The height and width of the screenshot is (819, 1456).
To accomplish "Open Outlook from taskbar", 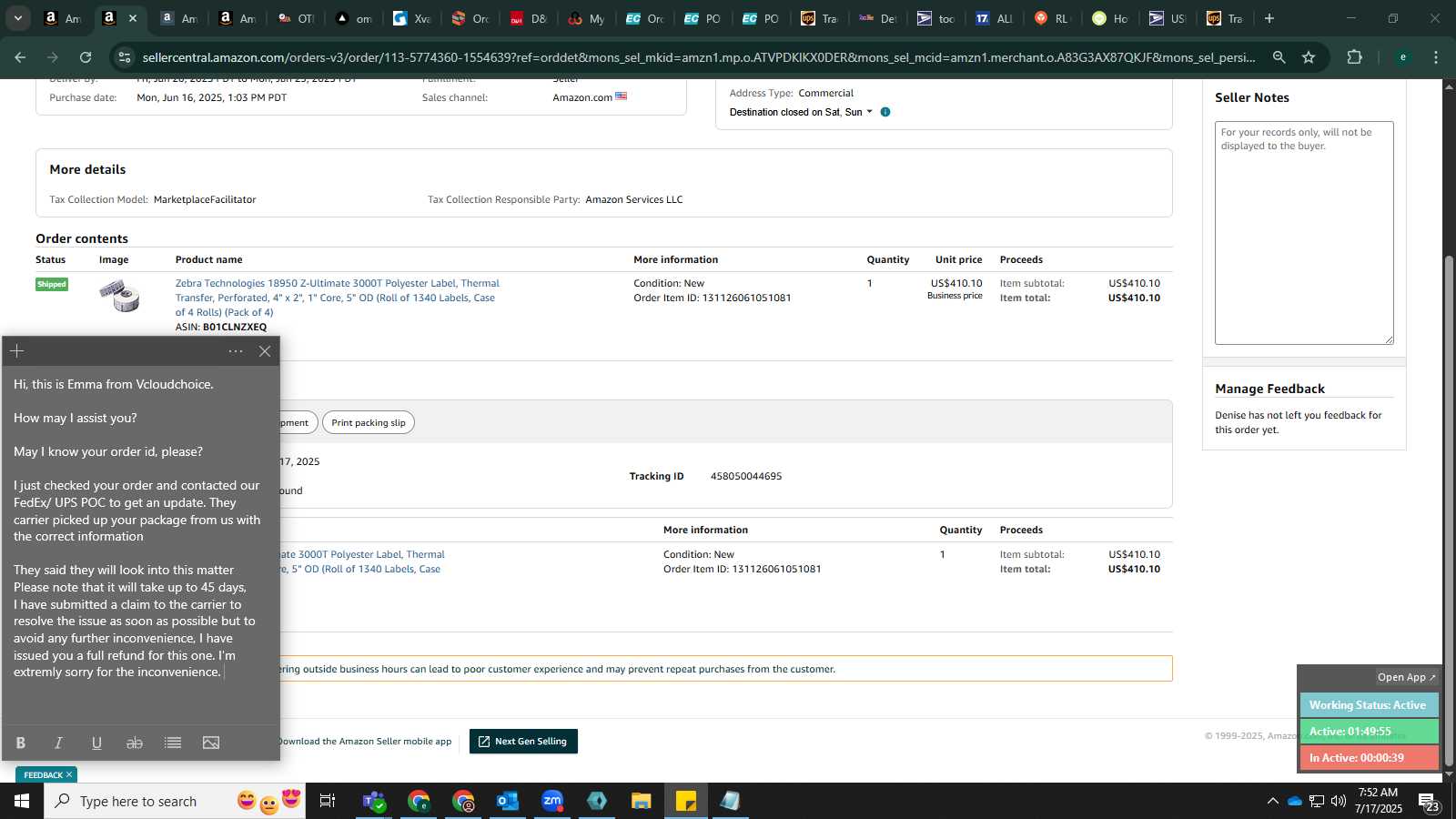I will pos(507,801).
